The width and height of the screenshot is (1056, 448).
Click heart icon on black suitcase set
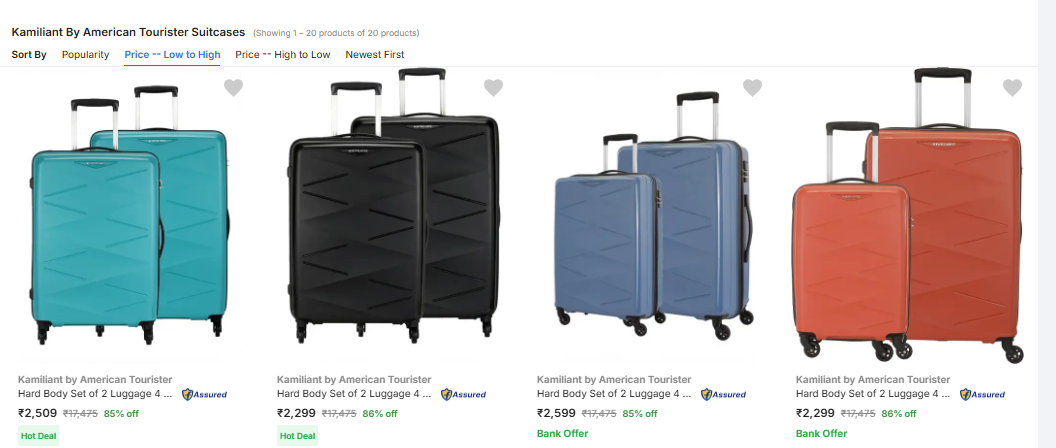pyautogui.click(x=493, y=88)
